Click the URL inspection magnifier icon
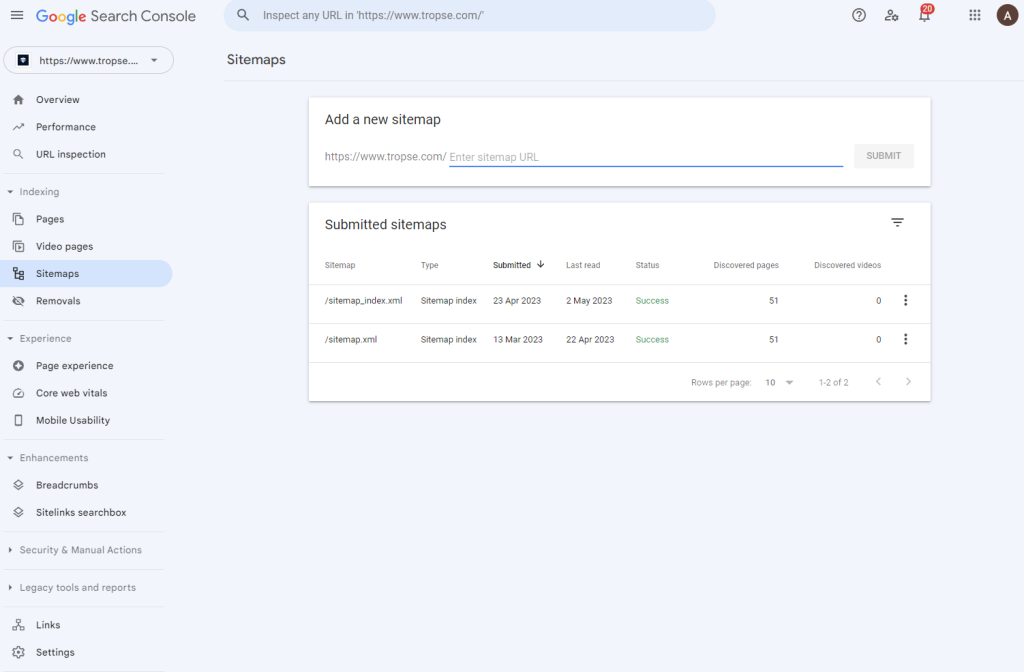The image size is (1024, 672). click(x=18, y=154)
